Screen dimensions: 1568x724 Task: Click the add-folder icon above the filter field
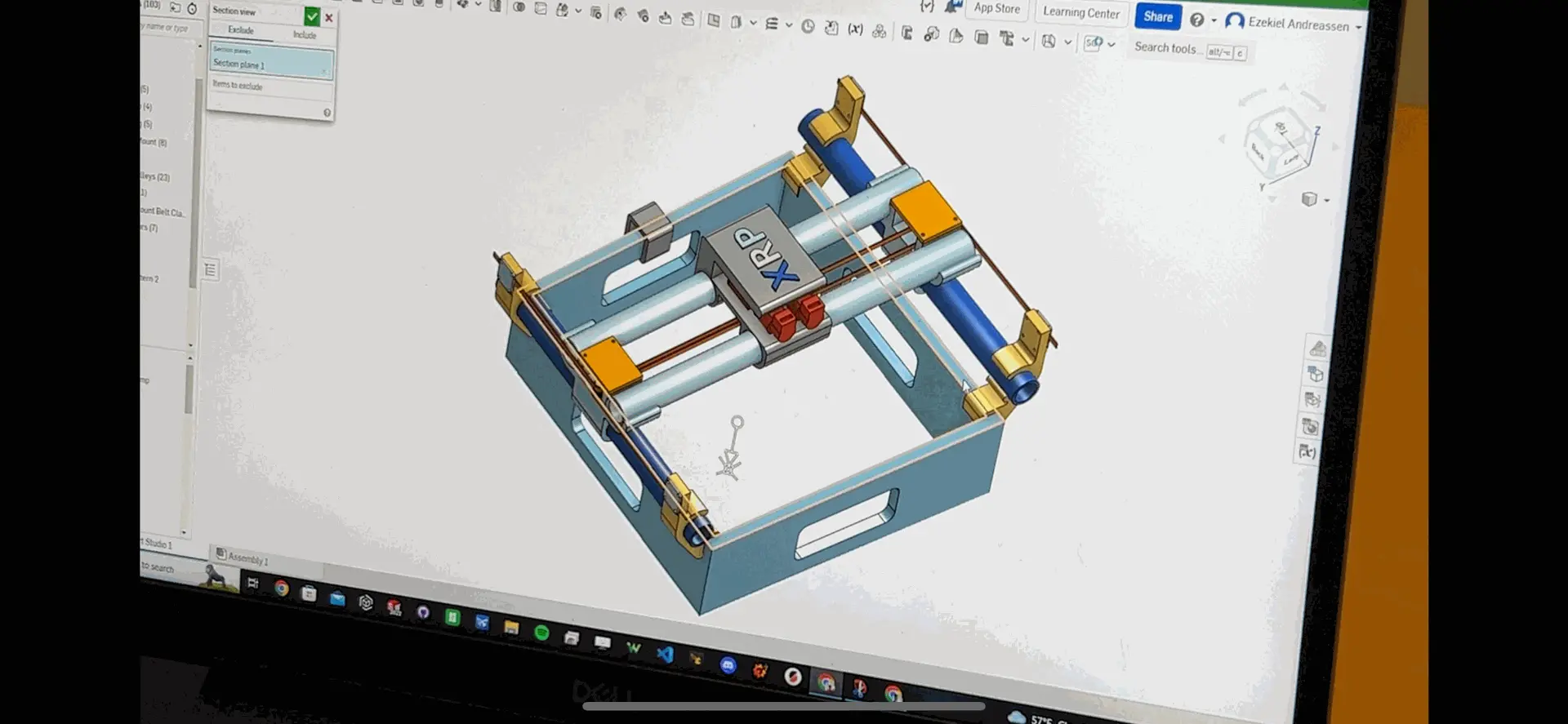point(175,7)
